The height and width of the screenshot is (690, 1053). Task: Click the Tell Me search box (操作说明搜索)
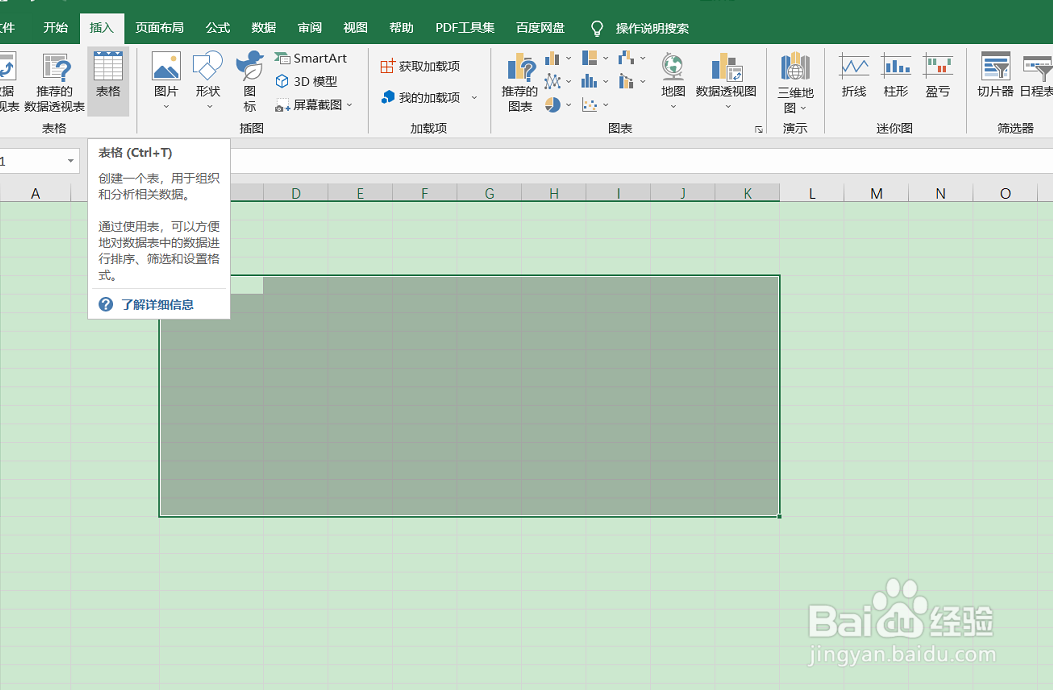tap(652, 28)
